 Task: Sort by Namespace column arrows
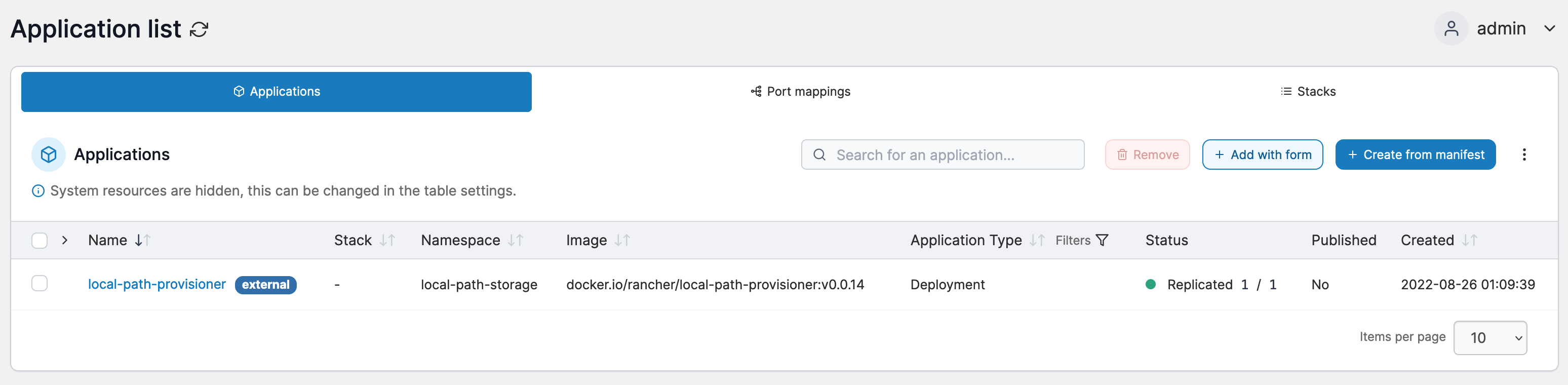click(x=516, y=240)
